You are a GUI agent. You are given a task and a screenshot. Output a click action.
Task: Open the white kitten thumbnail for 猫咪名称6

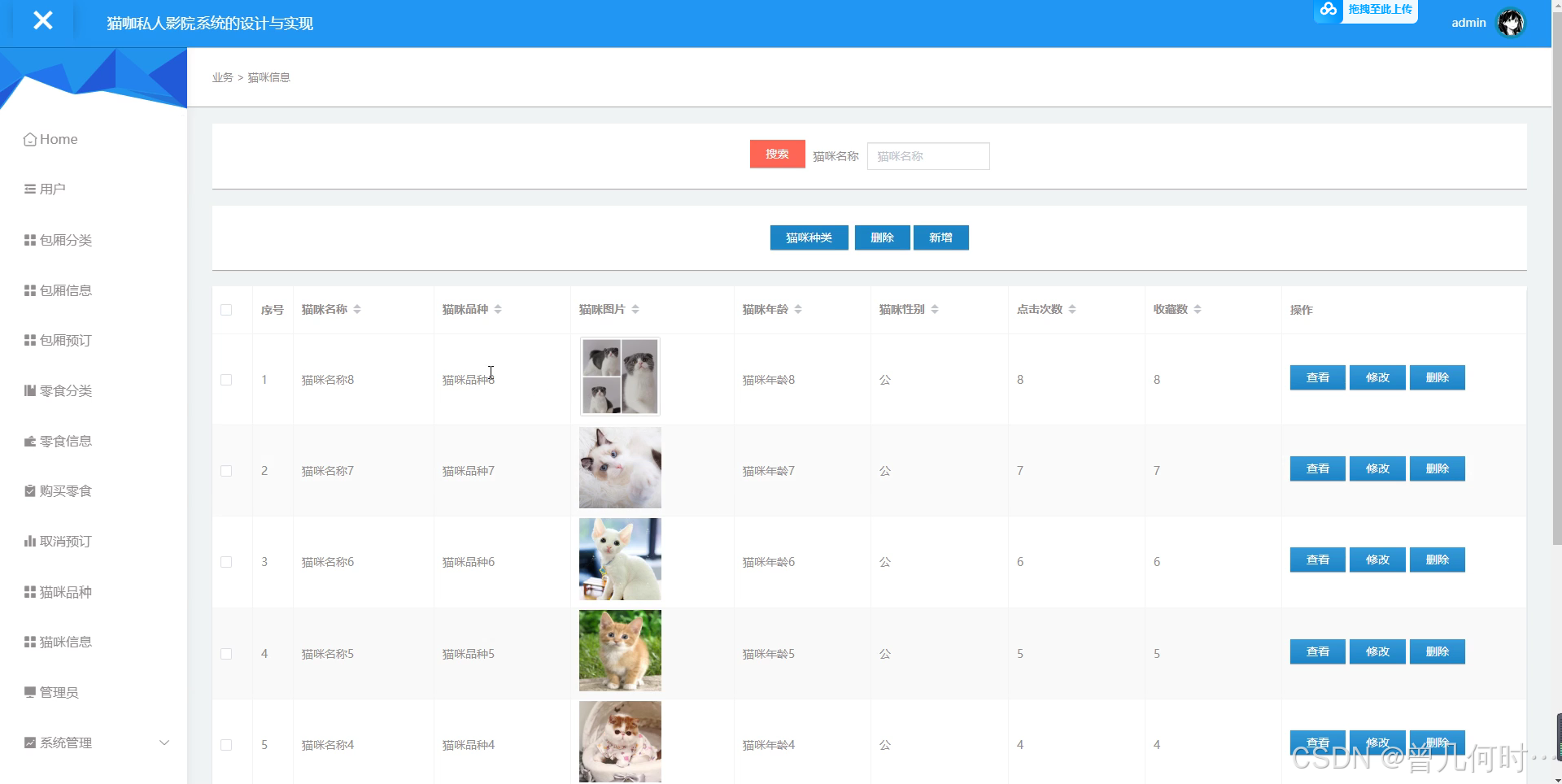[620, 560]
